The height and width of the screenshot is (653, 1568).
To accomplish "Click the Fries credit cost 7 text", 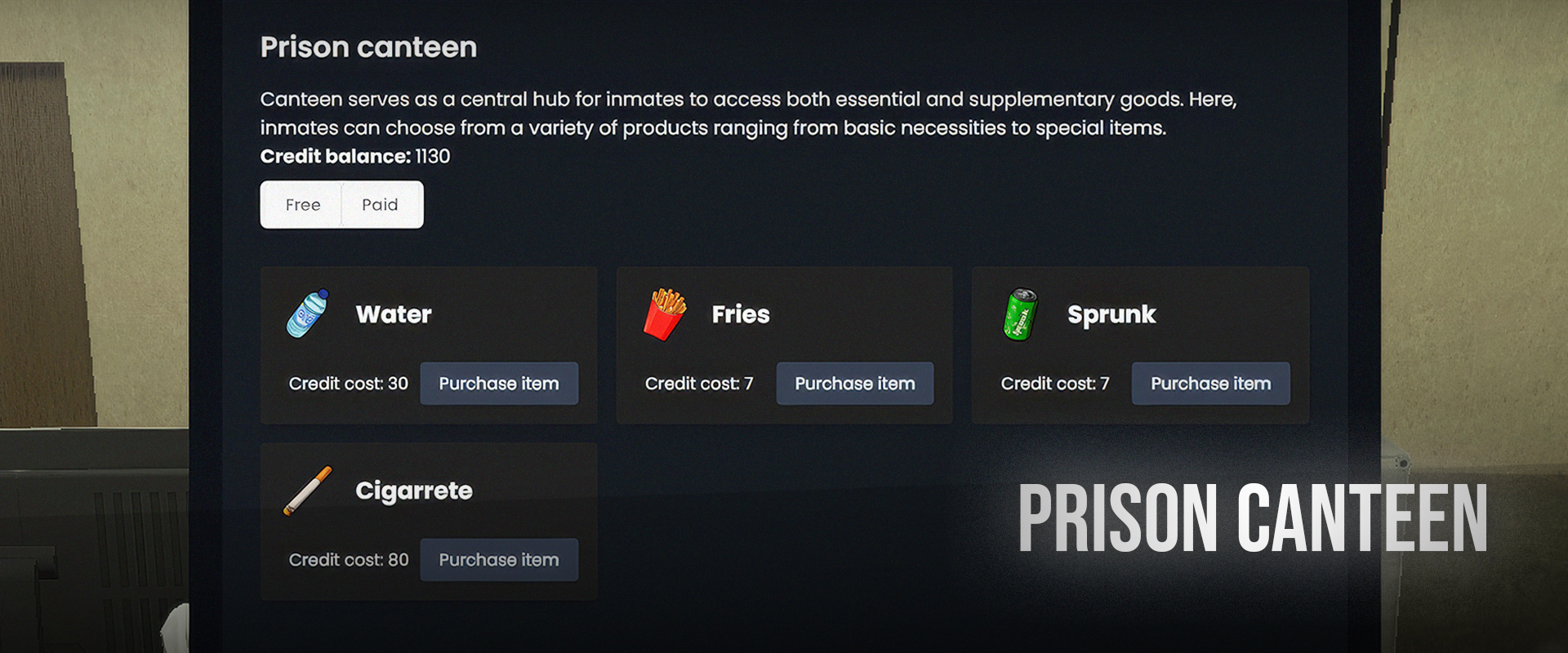I will (x=699, y=384).
